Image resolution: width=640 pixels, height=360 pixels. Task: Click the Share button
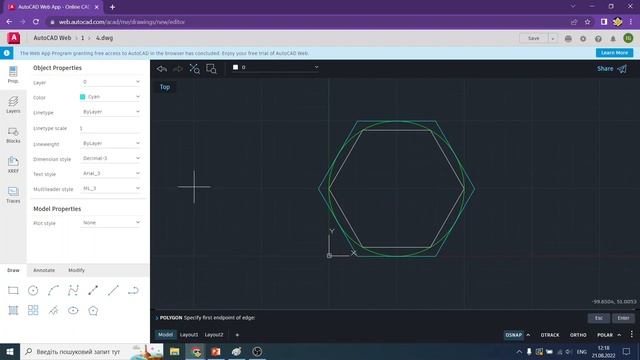(x=611, y=69)
